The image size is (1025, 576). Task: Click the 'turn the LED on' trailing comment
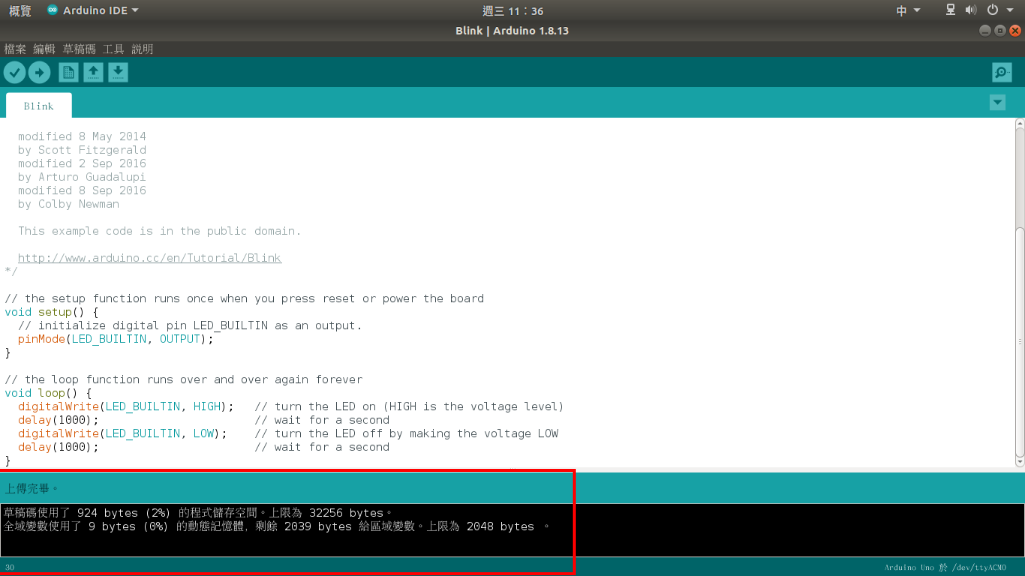(x=409, y=407)
